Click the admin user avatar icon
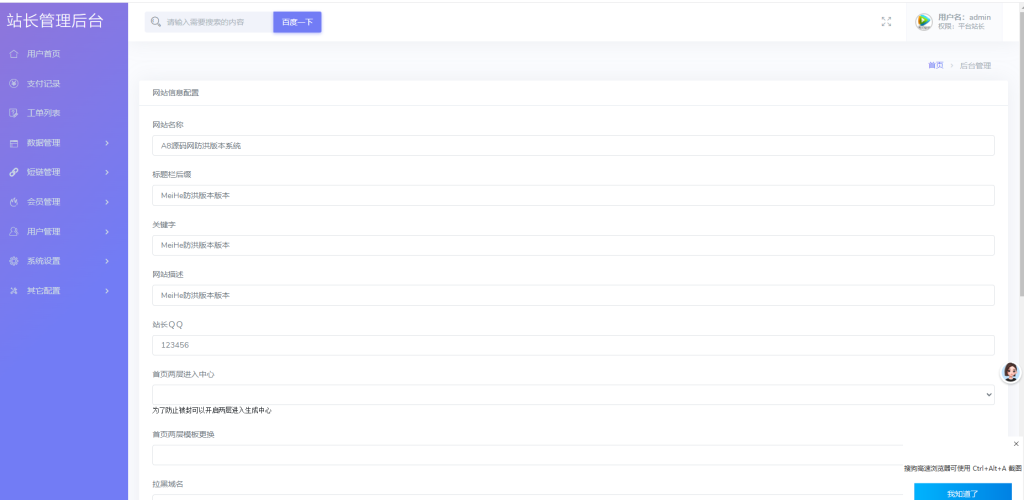This screenshot has height=500, width=1024. tap(923, 22)
